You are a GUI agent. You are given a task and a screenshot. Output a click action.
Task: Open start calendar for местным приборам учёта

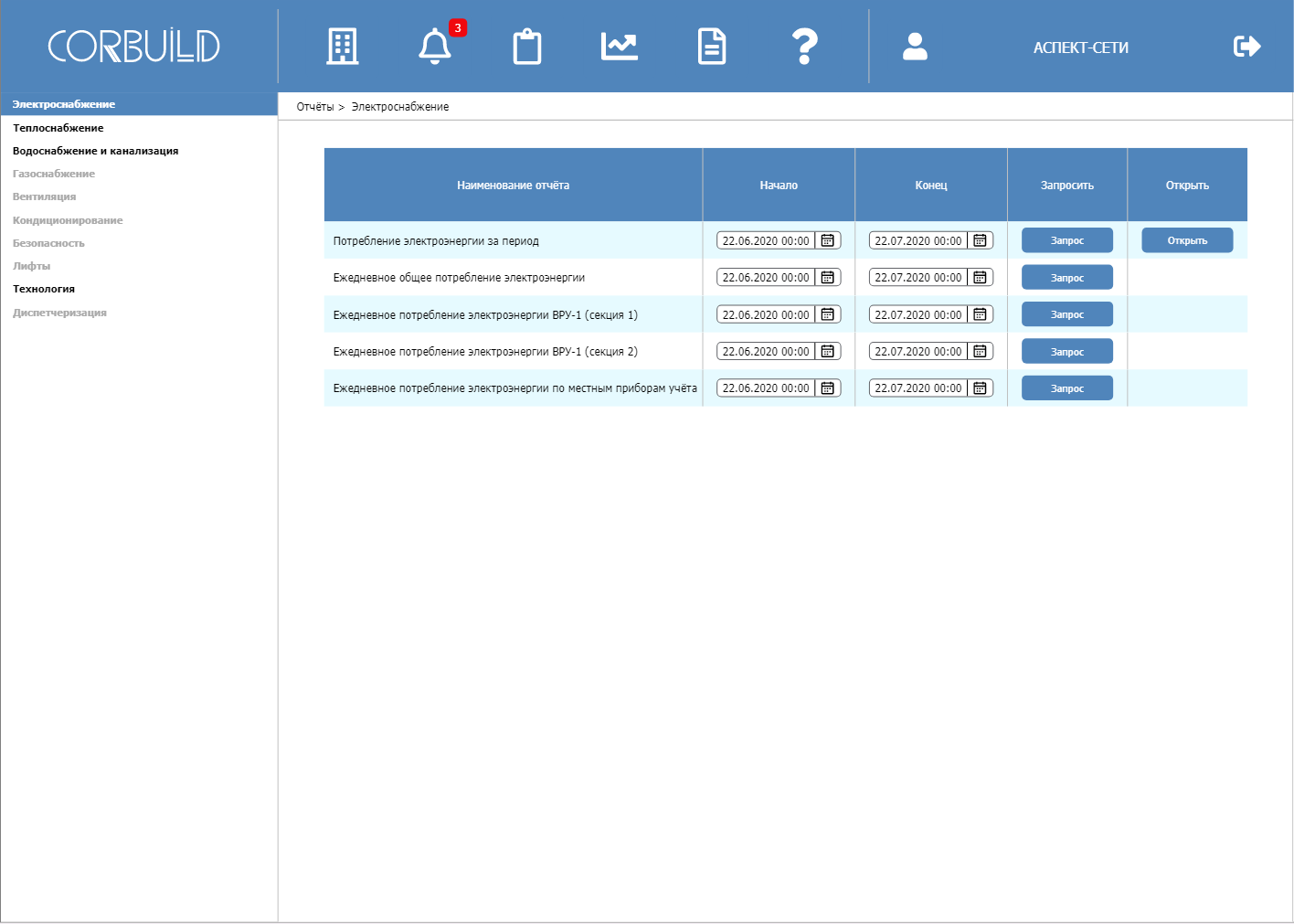point(827,388)
